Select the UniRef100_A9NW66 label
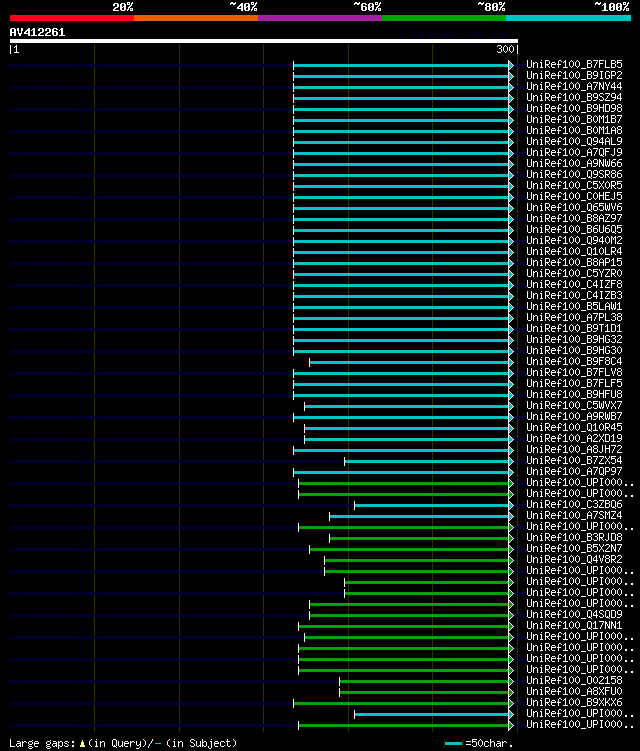 click(574, 163)
